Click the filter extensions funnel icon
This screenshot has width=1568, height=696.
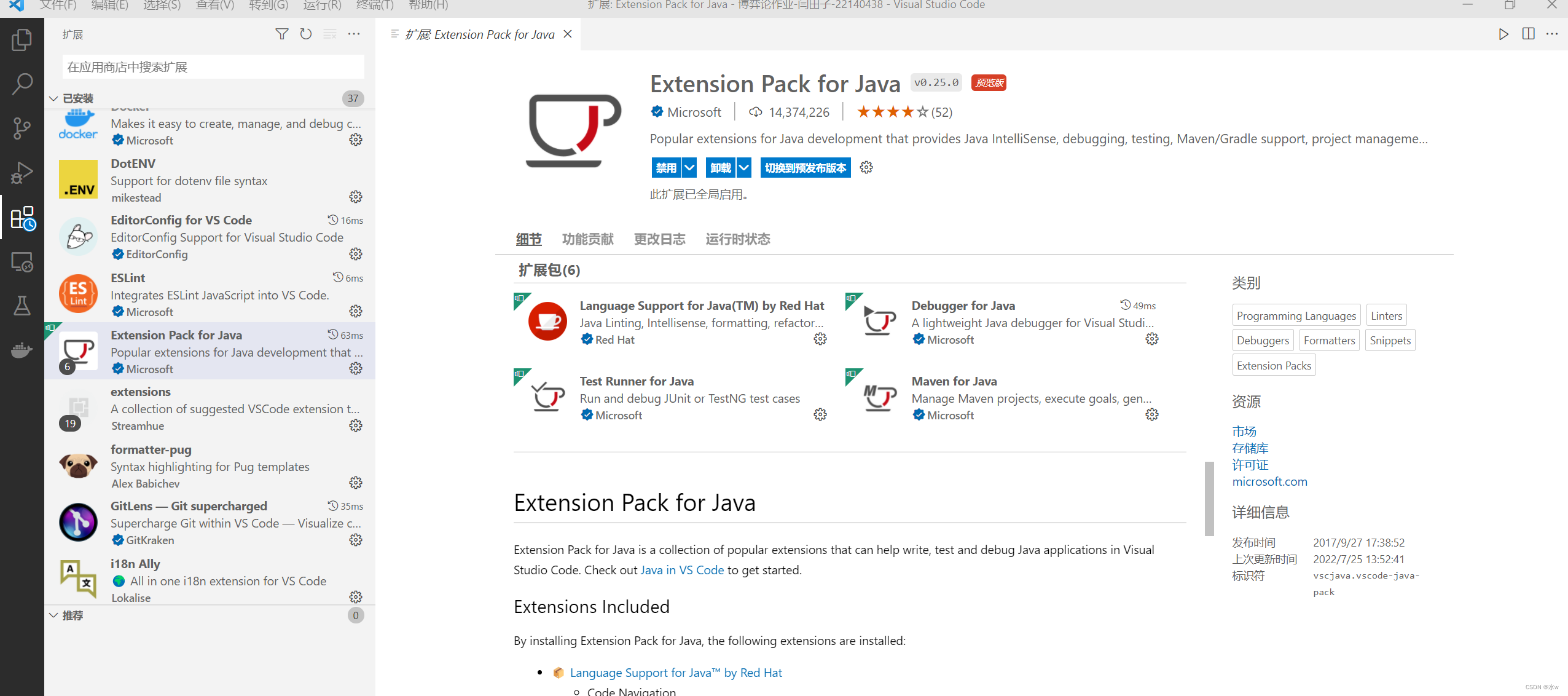[x=281, y=34]
